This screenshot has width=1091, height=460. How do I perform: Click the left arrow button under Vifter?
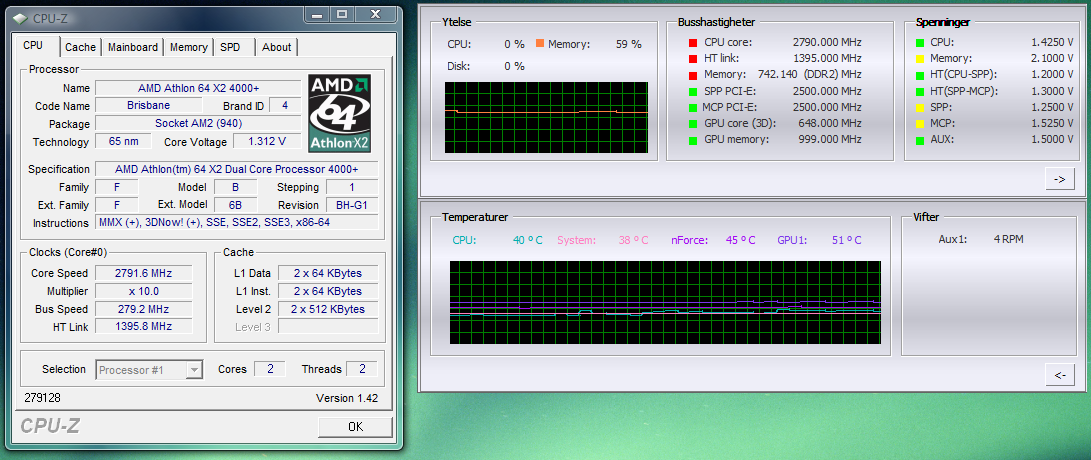click(x=1060, y=375)
